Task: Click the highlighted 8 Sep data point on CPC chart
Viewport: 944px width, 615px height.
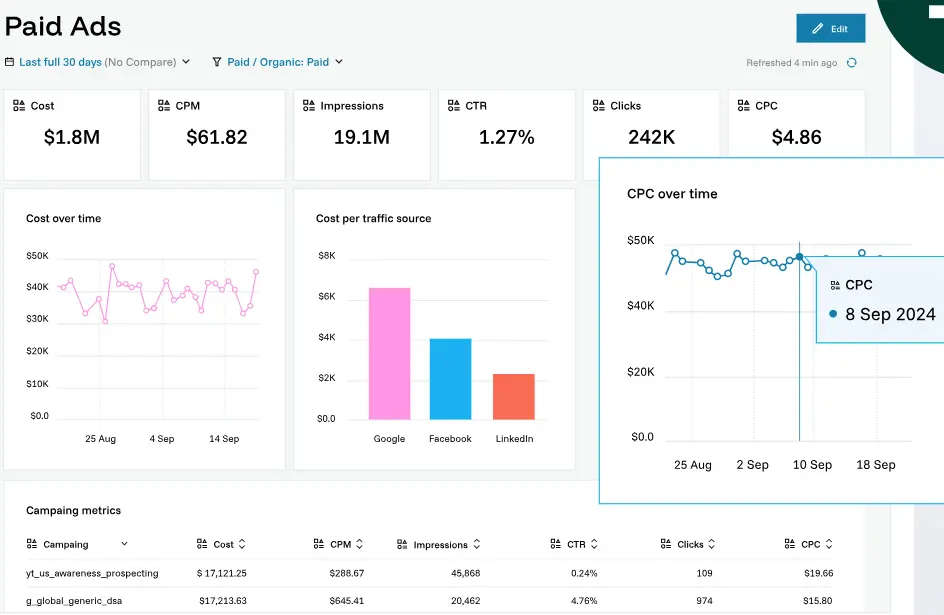Action: pyautogui.click(x=799, y=257)
